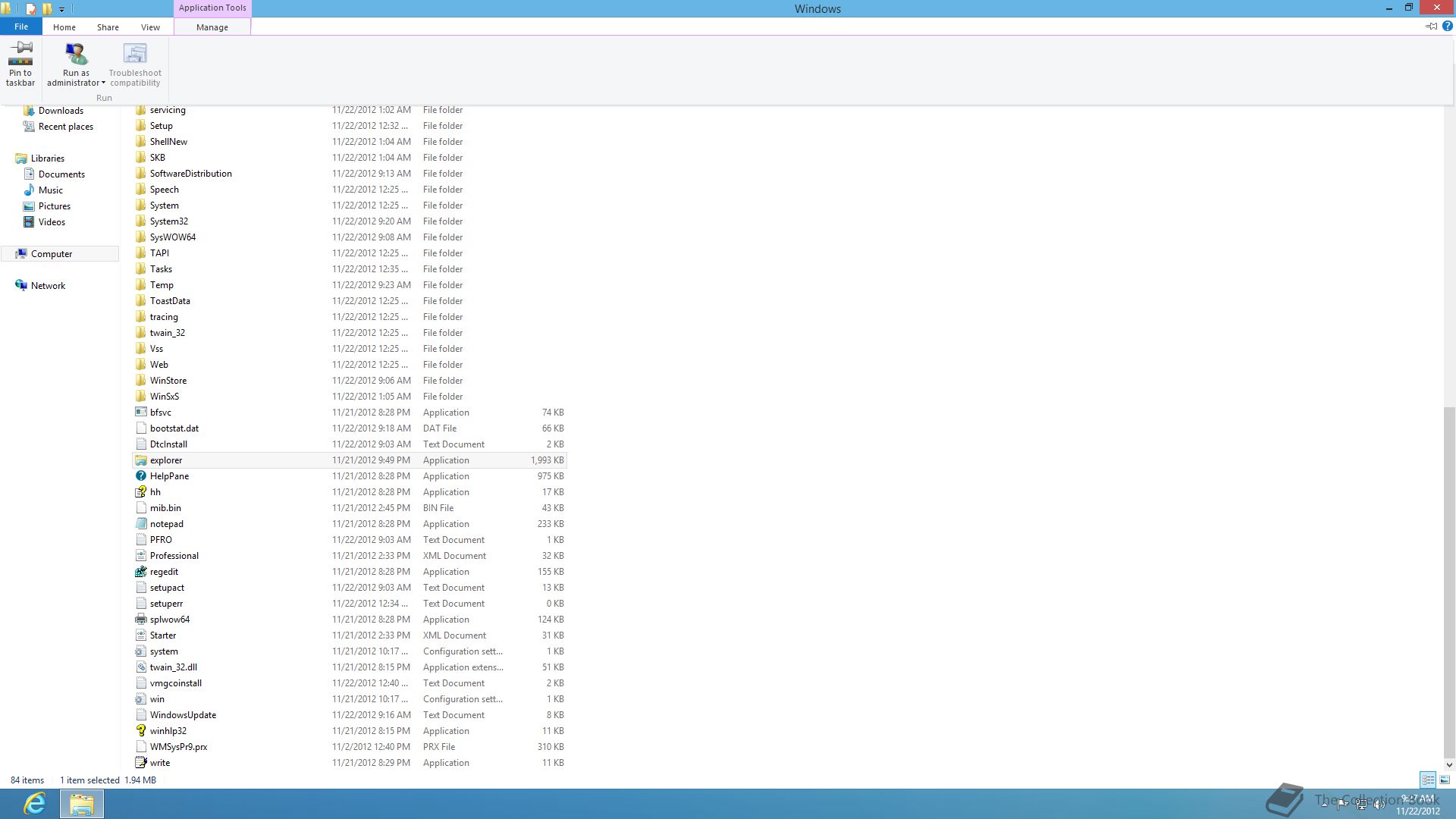Click the write application icon

(x=140, y=763)
